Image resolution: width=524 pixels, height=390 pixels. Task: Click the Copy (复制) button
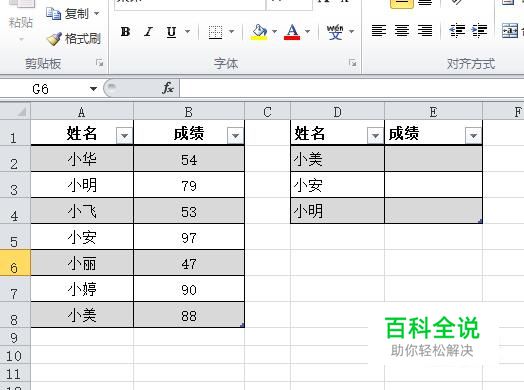[x=68, y=14]
